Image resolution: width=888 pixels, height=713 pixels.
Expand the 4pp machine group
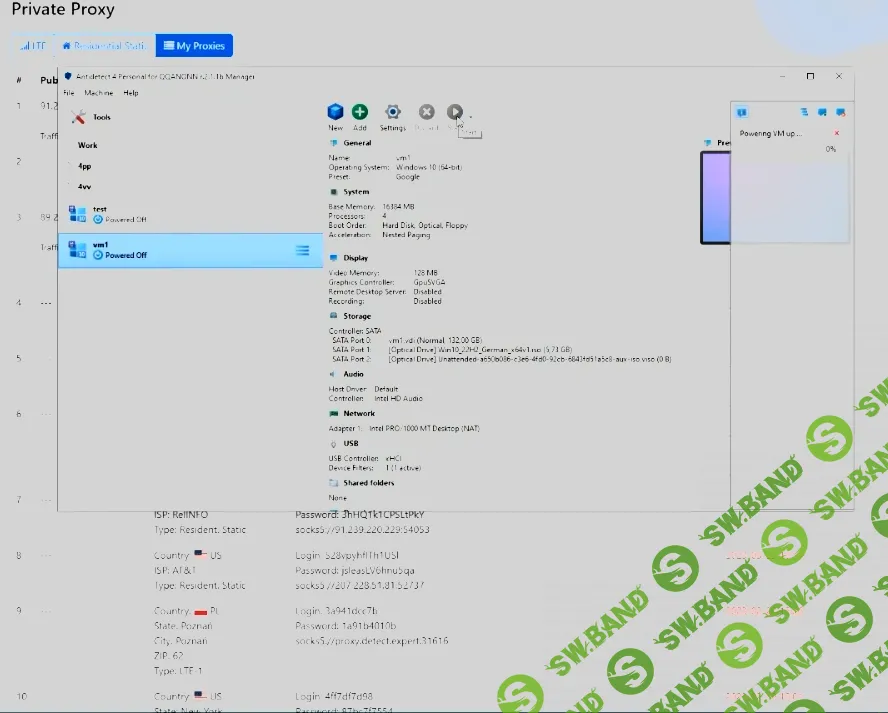[85, 166]
